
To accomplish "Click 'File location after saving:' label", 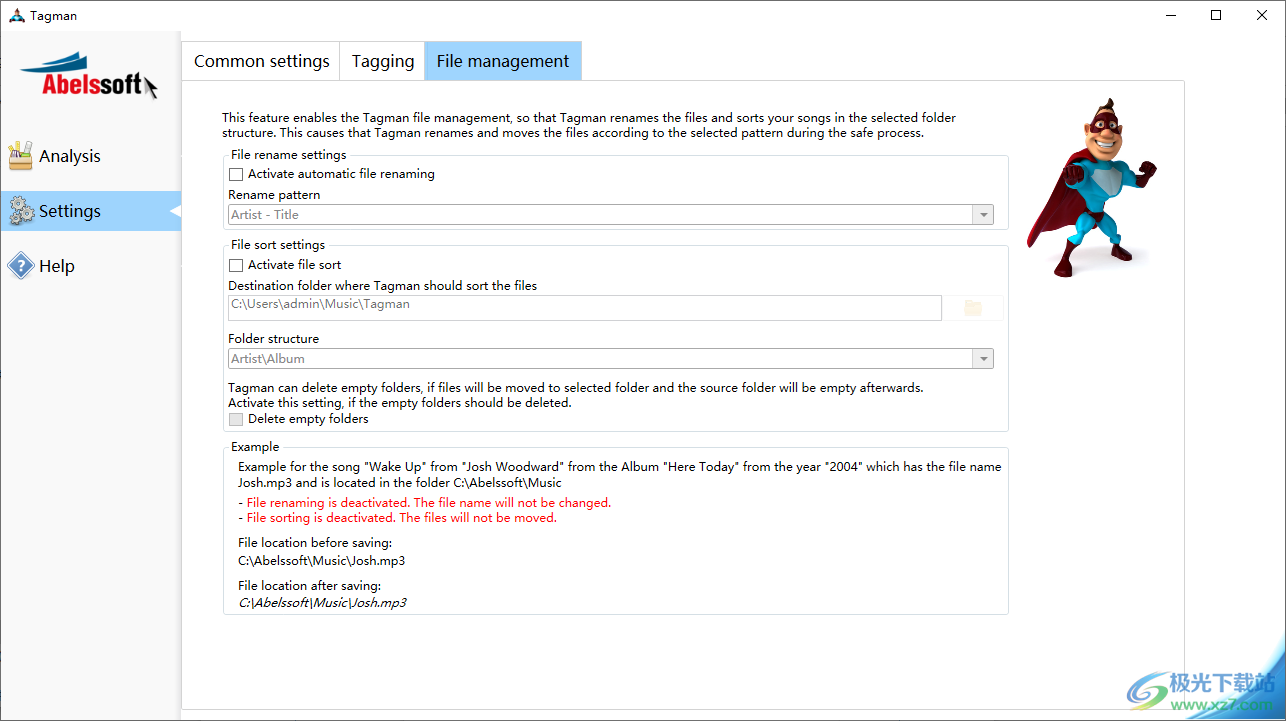I will coord(310,586).
